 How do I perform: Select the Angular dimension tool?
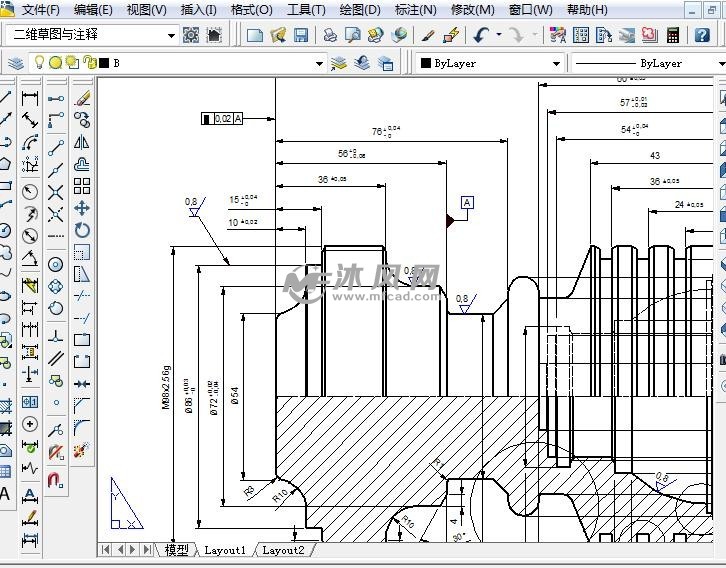[30, 258]
